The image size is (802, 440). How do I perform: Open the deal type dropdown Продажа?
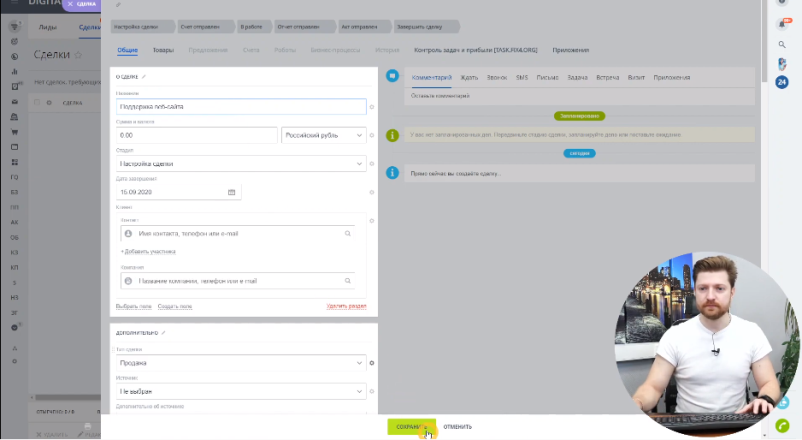[241, 363]
